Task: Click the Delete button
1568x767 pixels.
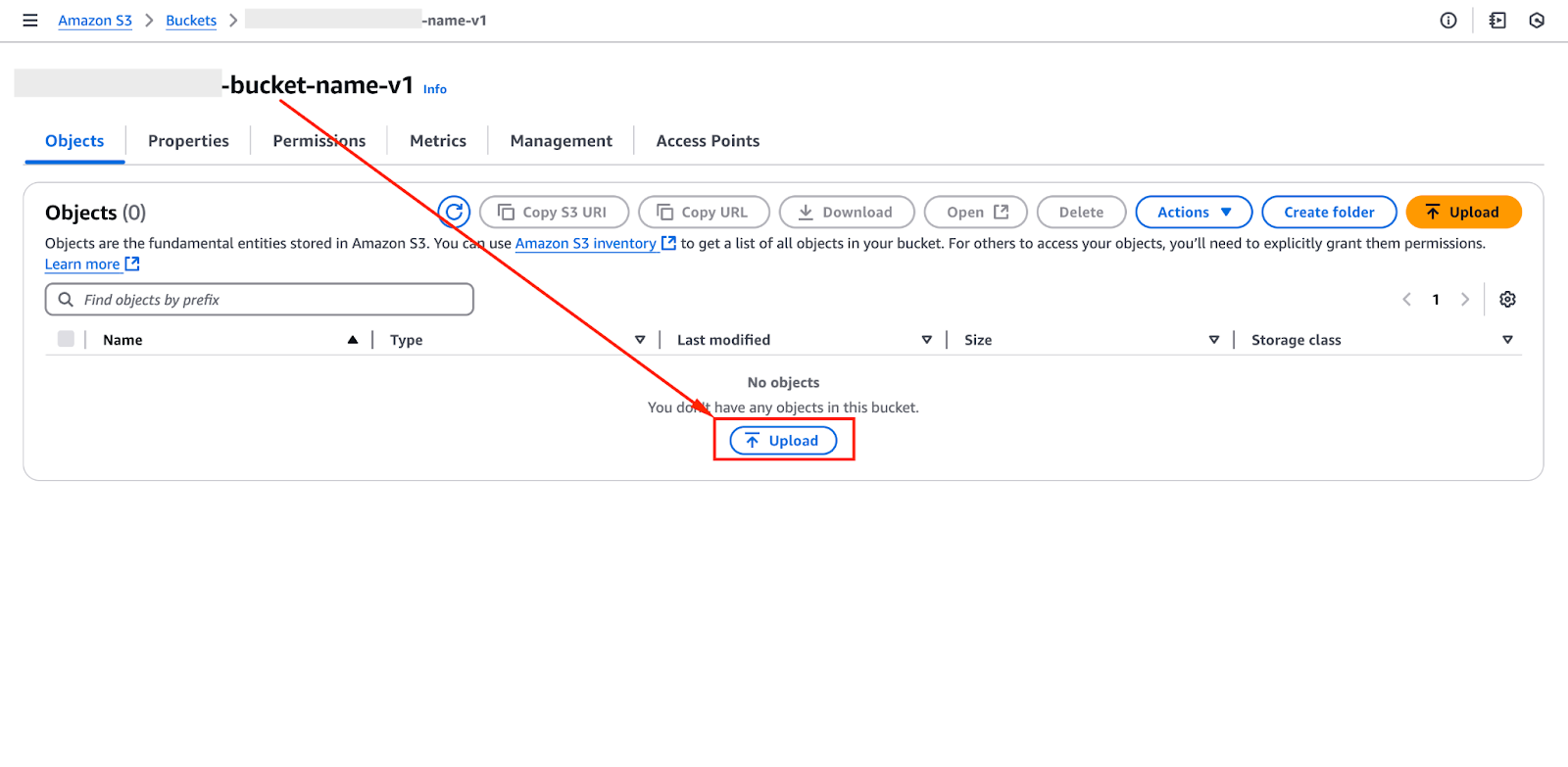Action: (1081, 212)
